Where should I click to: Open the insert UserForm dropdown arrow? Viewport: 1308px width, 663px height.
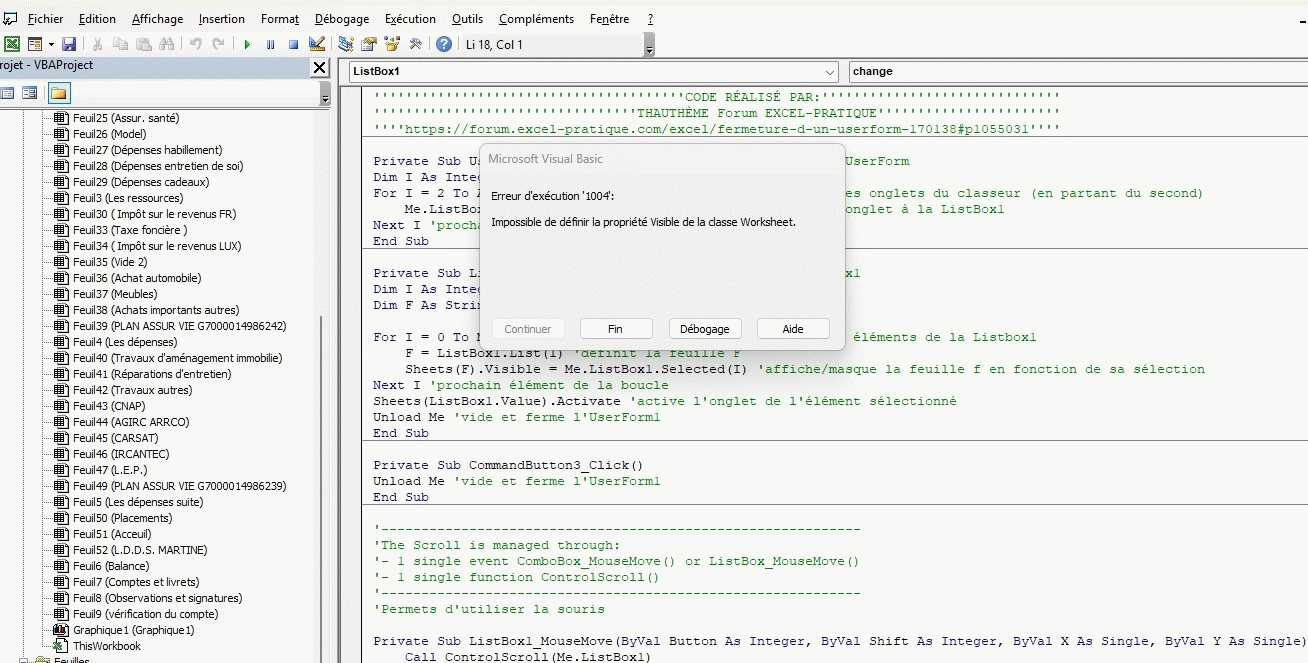click(x=51, y=45)
